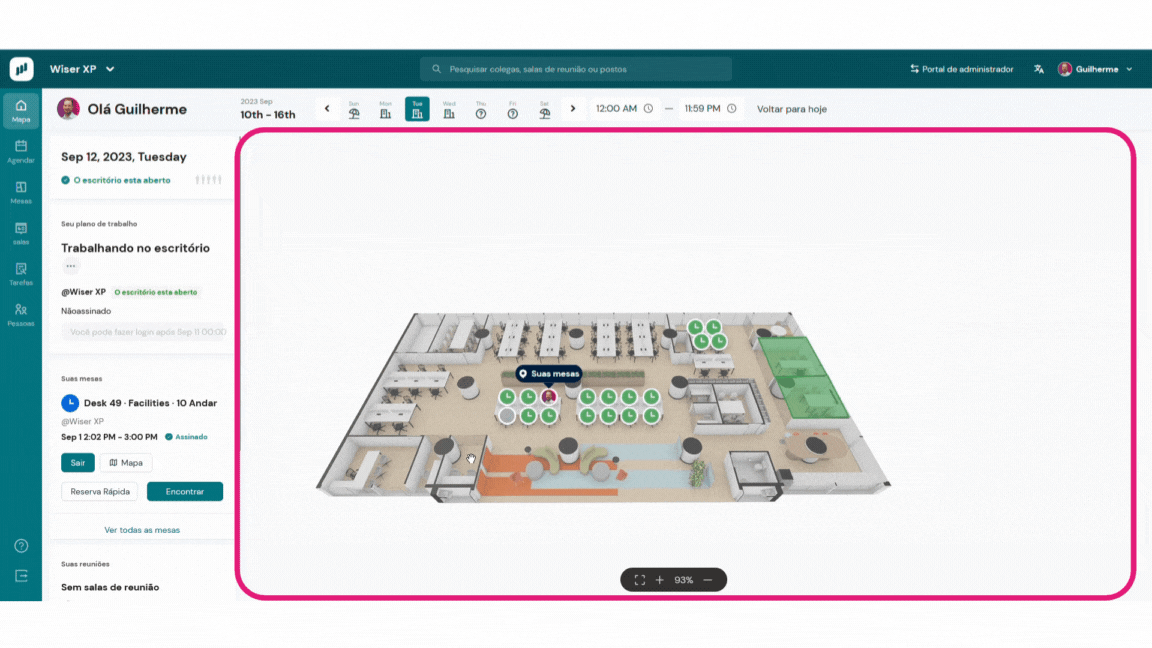Click the Mapa button for Desk 49
Screen dimensions: 1152x648
[126, 463]
